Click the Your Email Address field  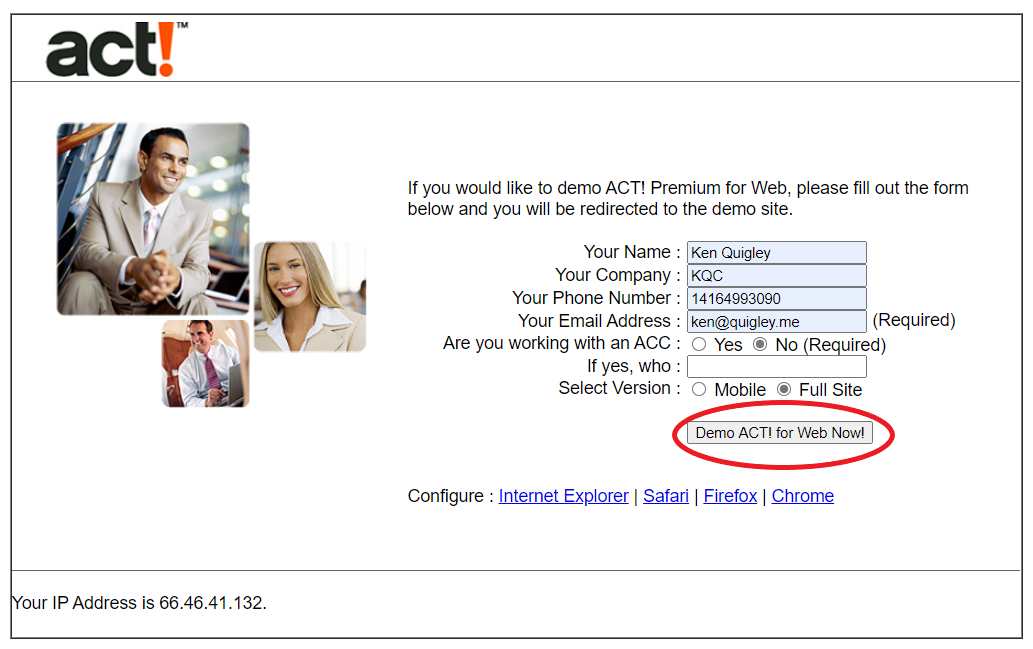click(x=776, y=322)
